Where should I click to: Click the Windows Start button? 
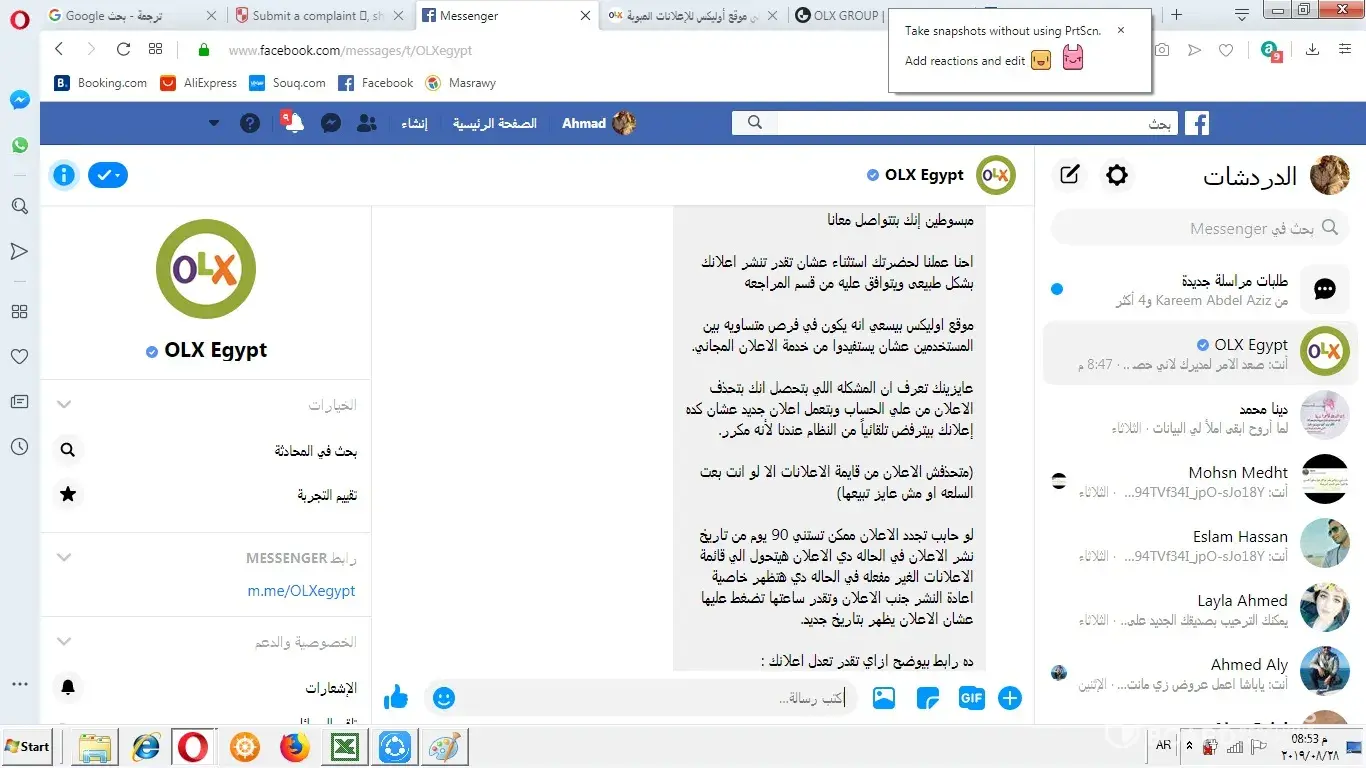point(28,746)
